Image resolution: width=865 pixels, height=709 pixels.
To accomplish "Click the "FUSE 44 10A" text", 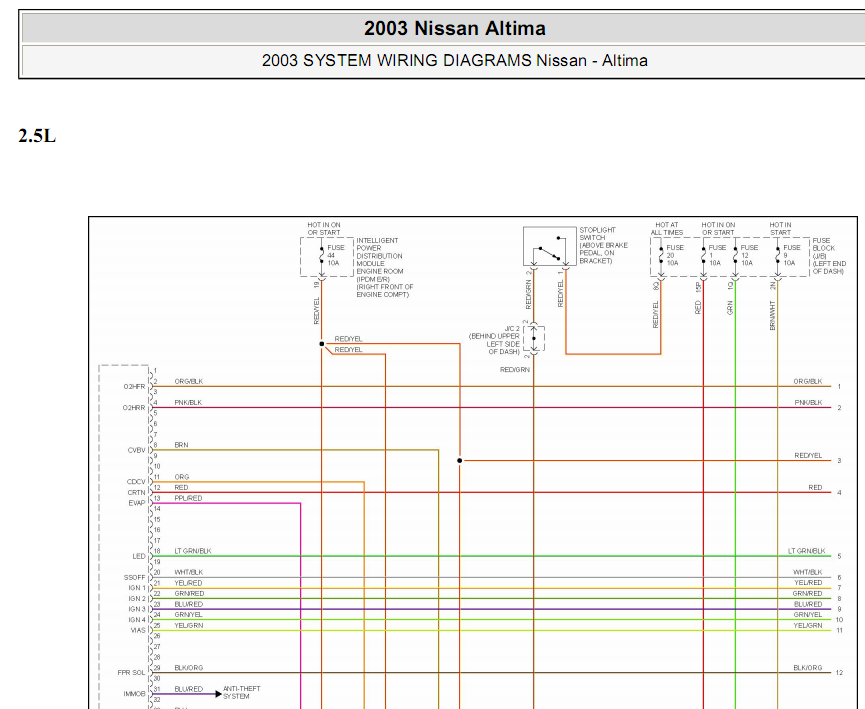I will pyautogui.click(x=335, y=255).
